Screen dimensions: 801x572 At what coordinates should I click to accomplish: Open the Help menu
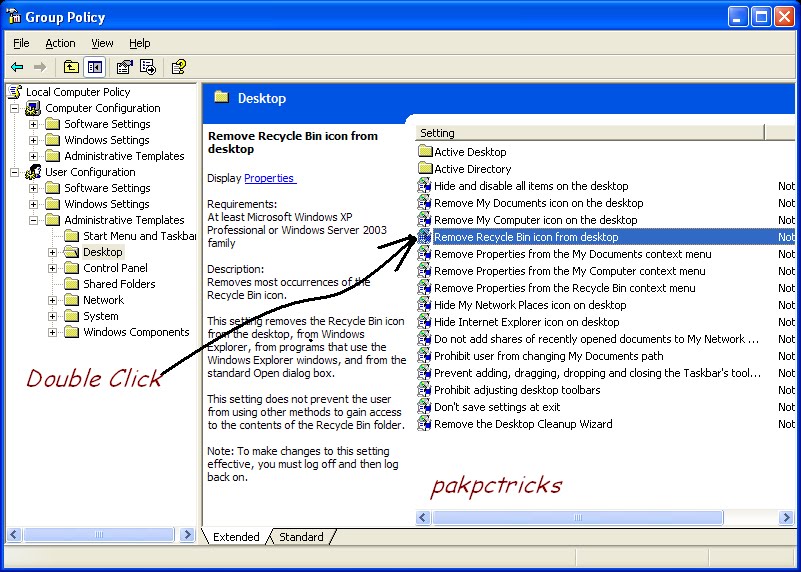click(139, 43)
